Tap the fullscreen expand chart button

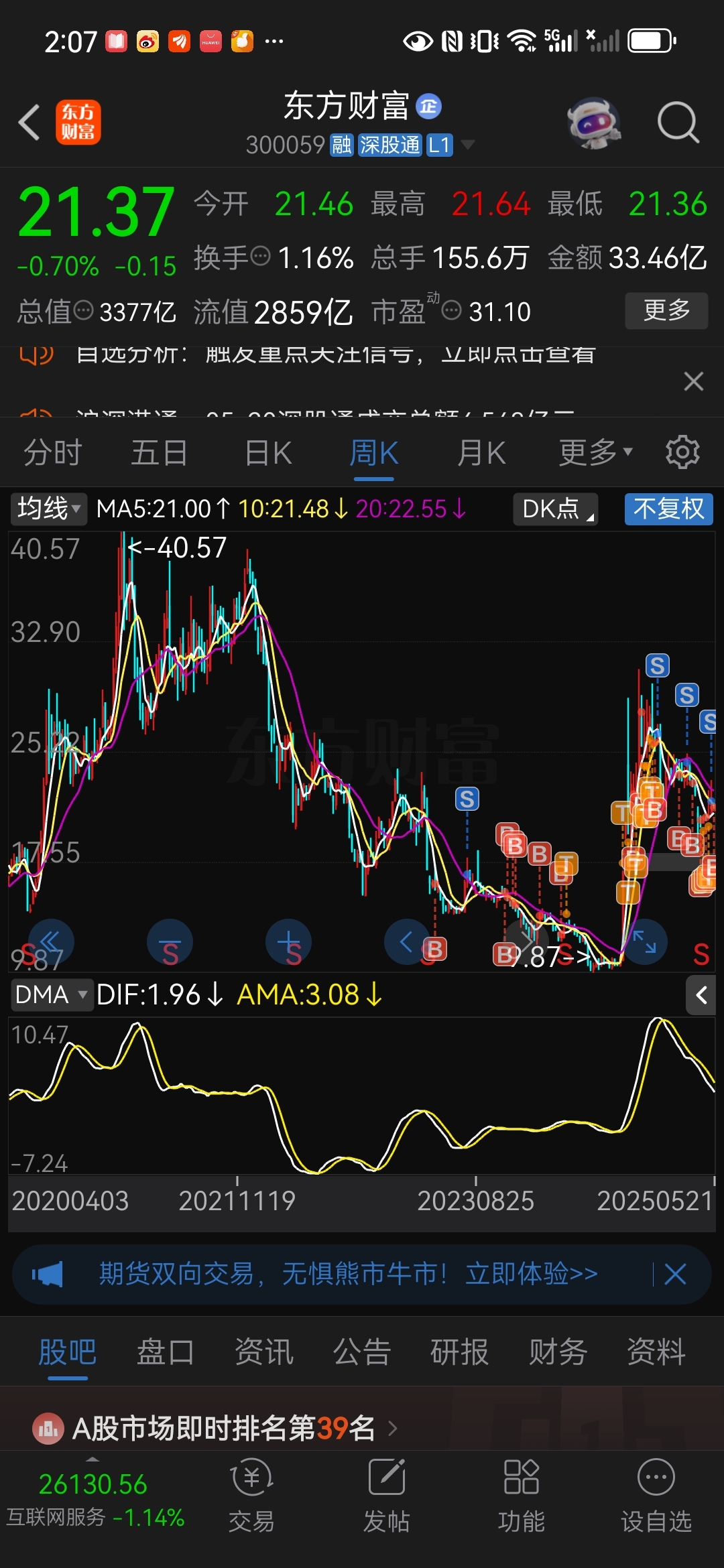pos(645,941)
